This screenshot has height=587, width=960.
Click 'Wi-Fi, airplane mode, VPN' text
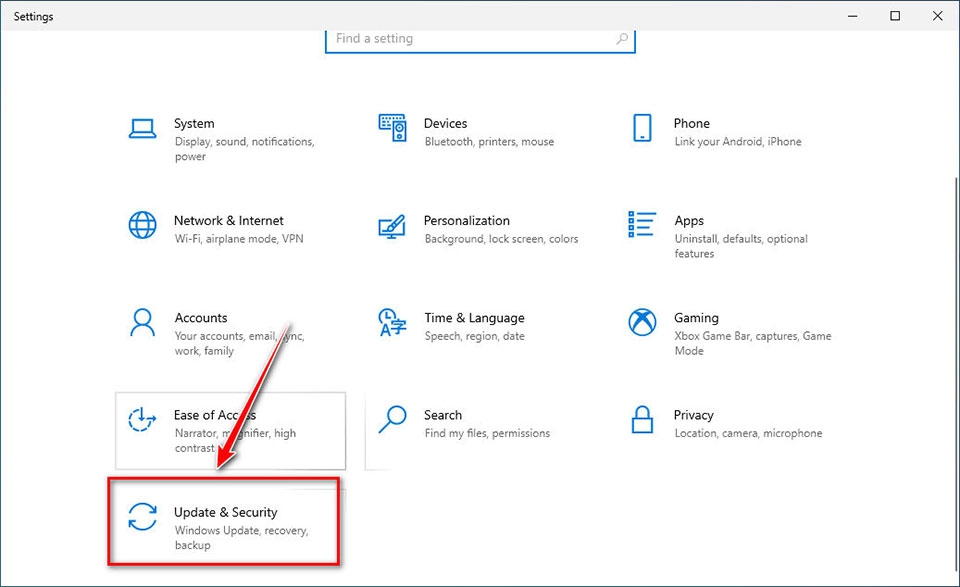239,239
